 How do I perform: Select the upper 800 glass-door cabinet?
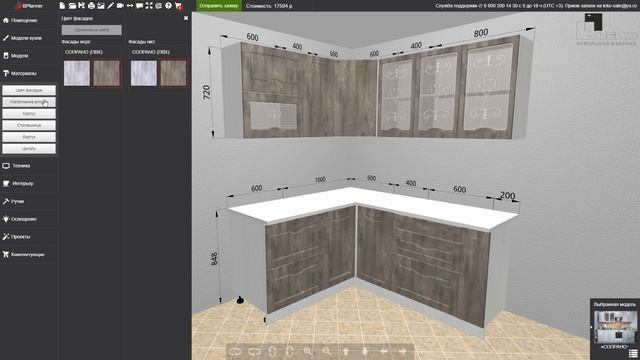click(489, 88)
